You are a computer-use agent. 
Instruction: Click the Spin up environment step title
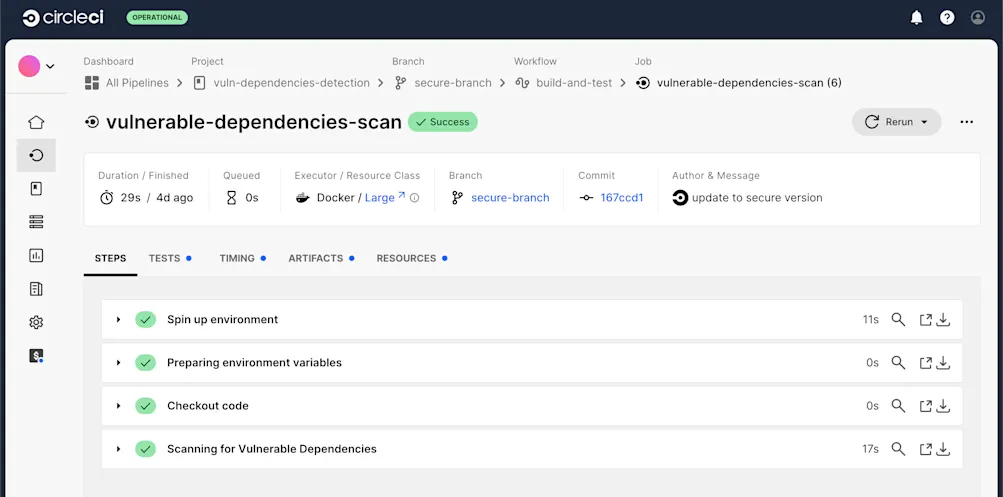pos(223,319)
